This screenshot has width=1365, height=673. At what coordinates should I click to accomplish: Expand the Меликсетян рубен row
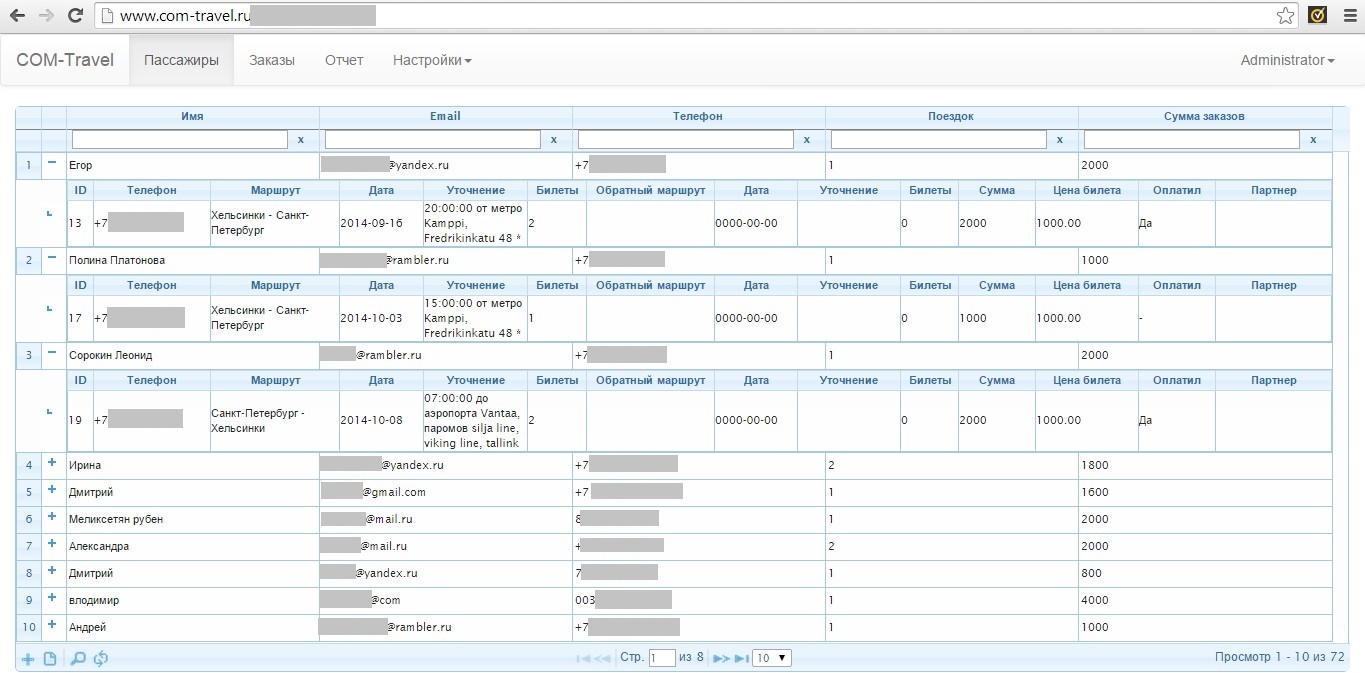[53, 517]
